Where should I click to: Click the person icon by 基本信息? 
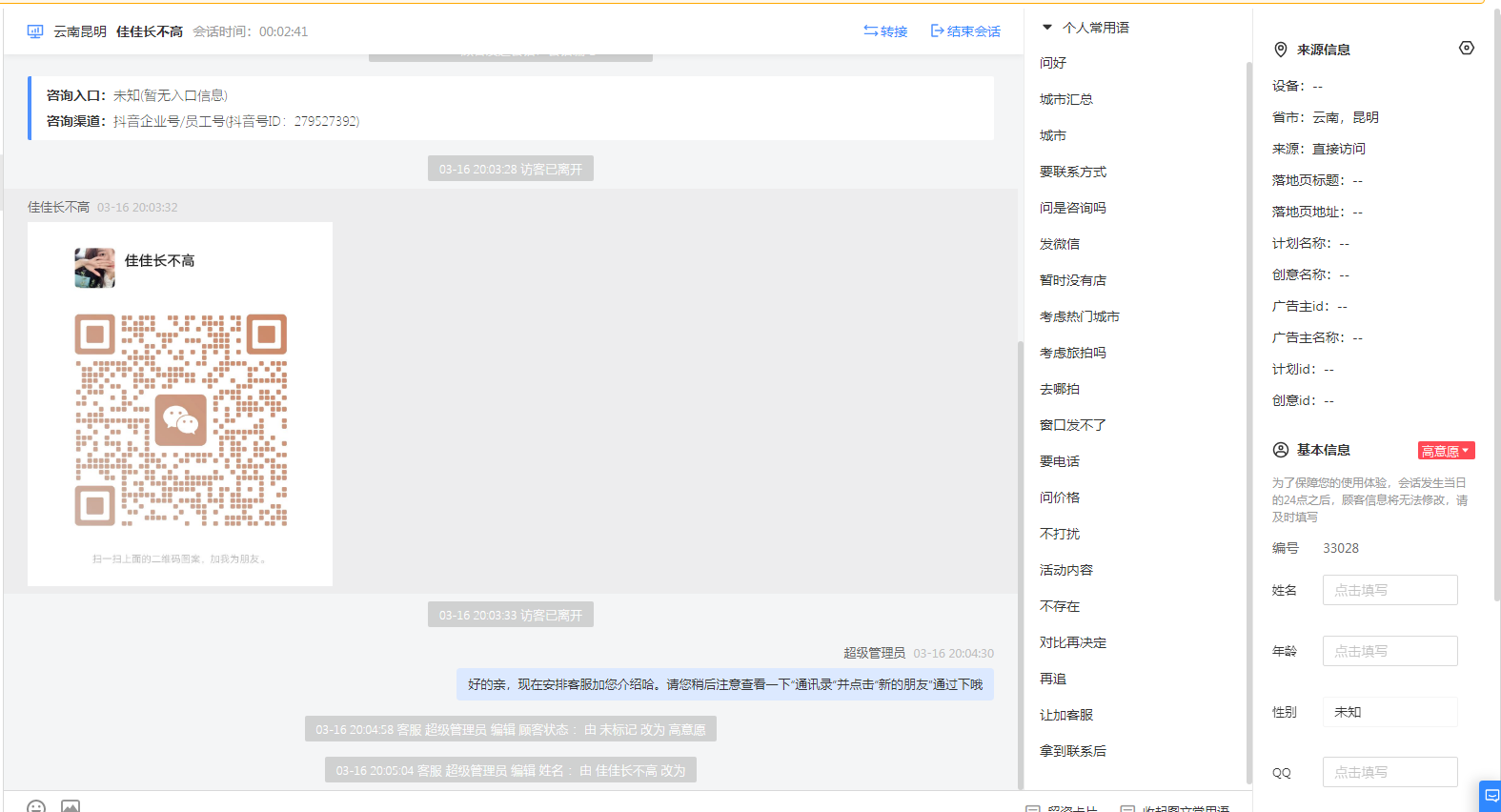(1281, 450)
